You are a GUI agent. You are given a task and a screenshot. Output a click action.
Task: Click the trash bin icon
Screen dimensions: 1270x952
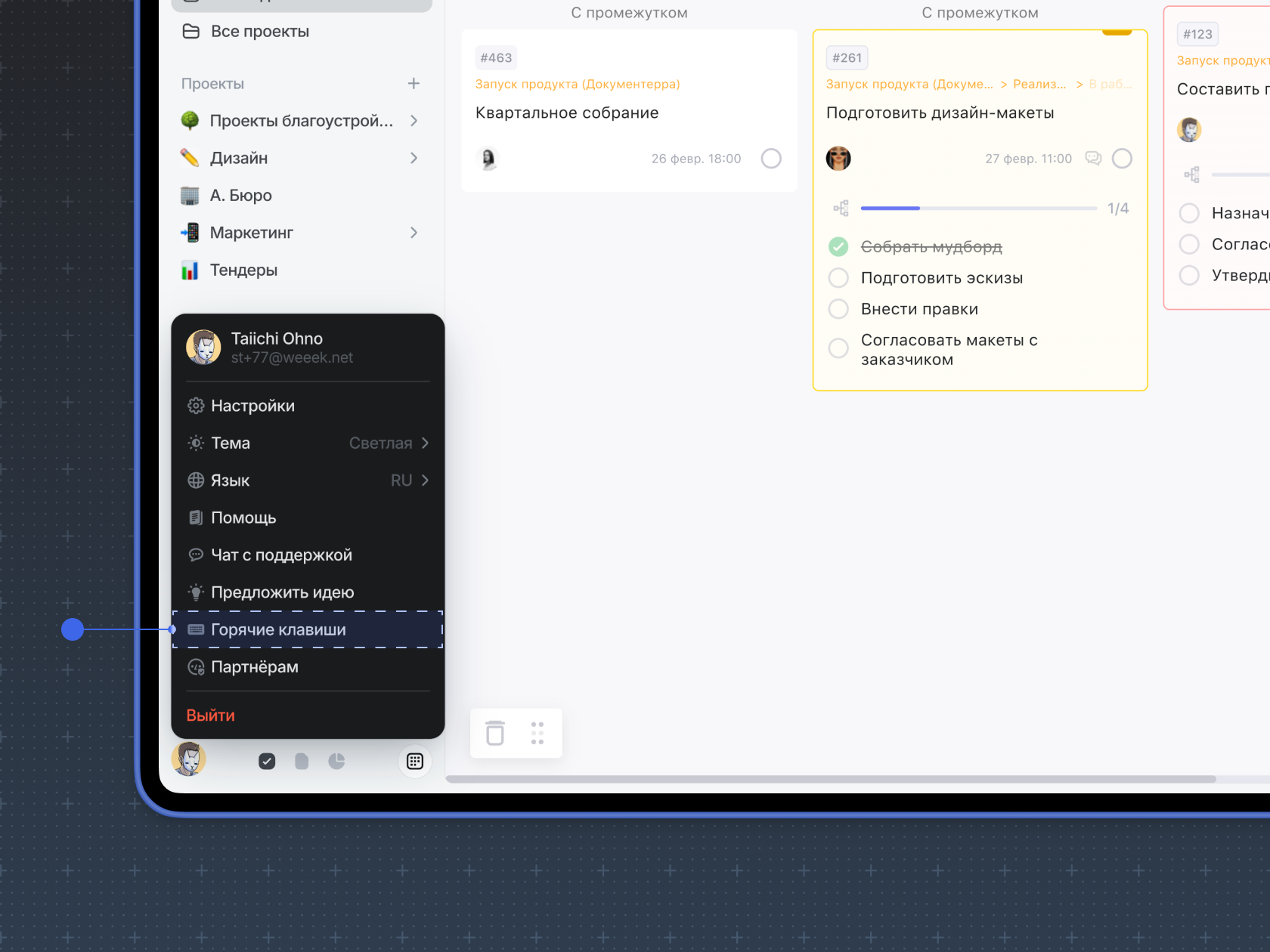tap(495, 733)
